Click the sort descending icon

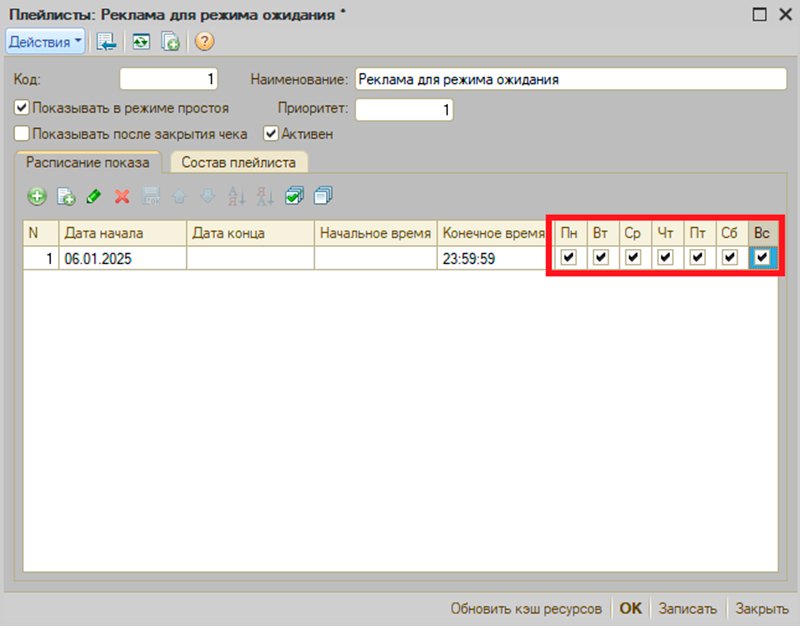click(265, 196)
